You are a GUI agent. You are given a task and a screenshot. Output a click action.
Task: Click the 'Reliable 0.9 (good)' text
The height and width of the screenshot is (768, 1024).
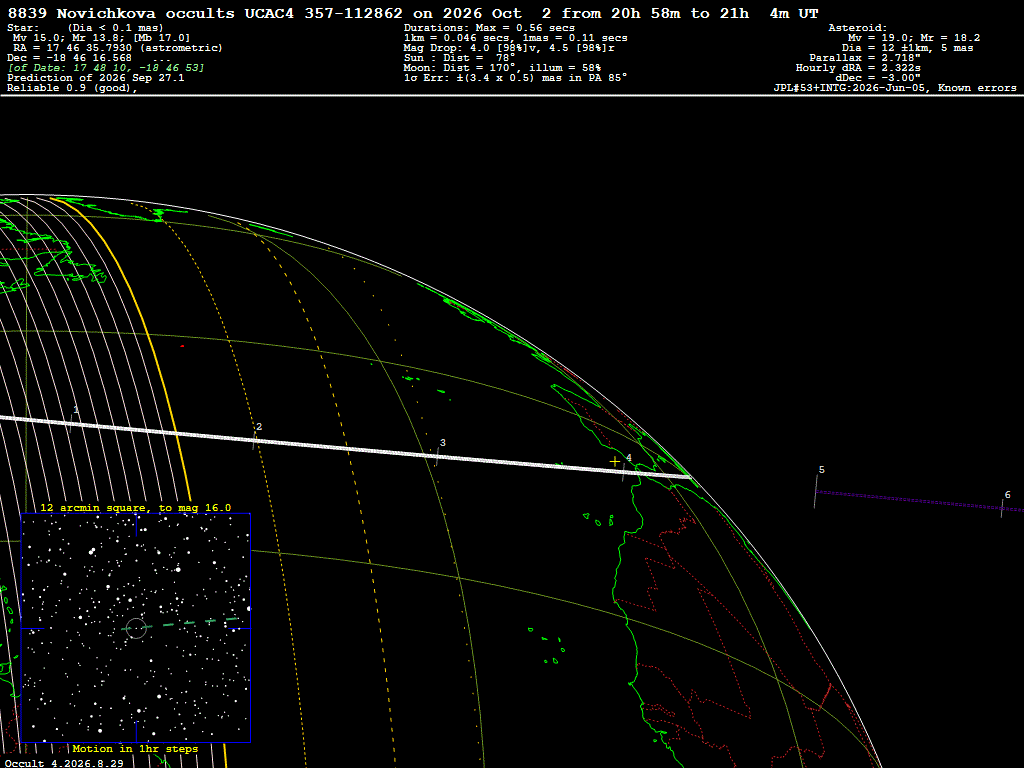72,88
